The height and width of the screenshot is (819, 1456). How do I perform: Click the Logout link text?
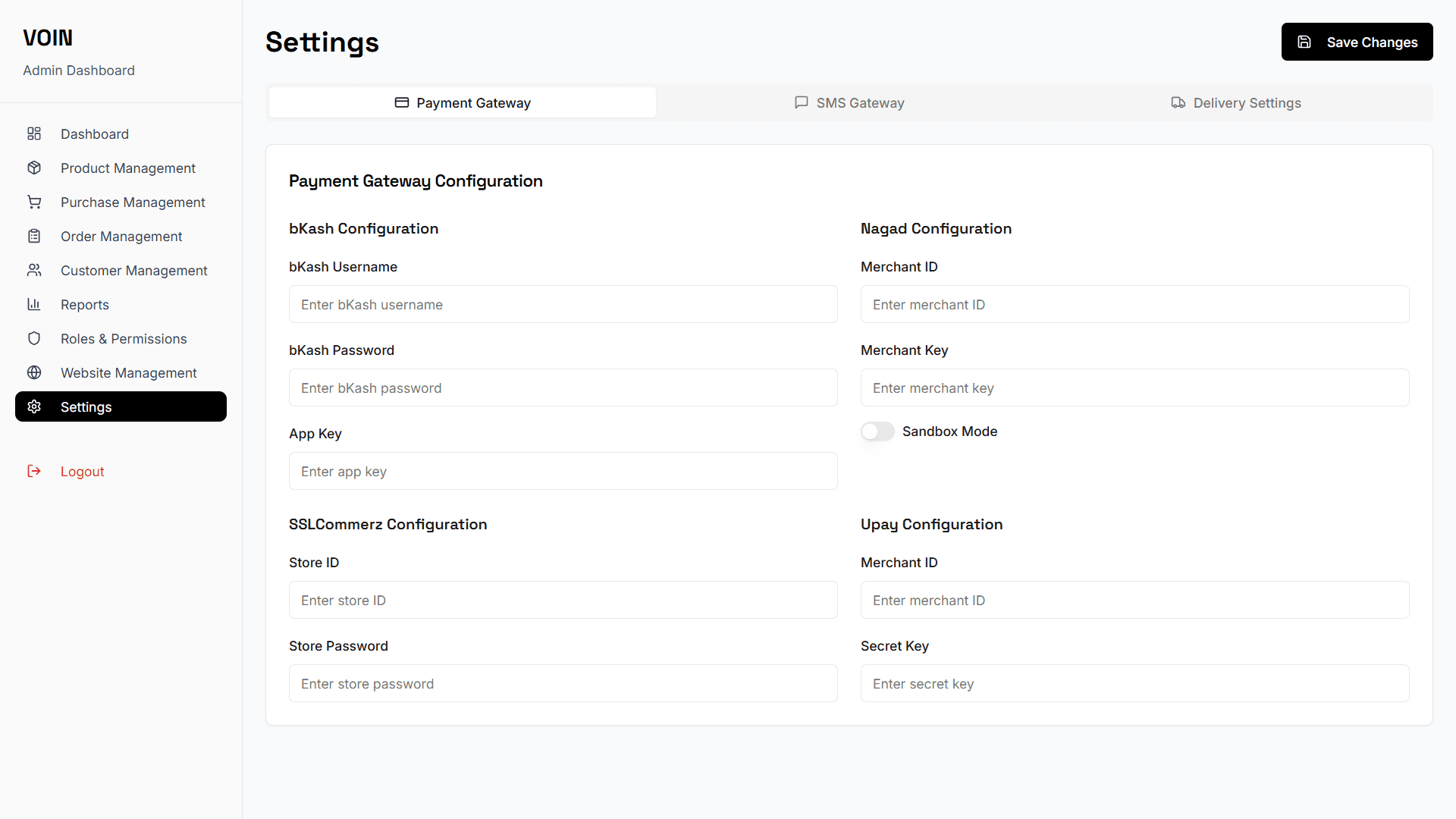83,472
